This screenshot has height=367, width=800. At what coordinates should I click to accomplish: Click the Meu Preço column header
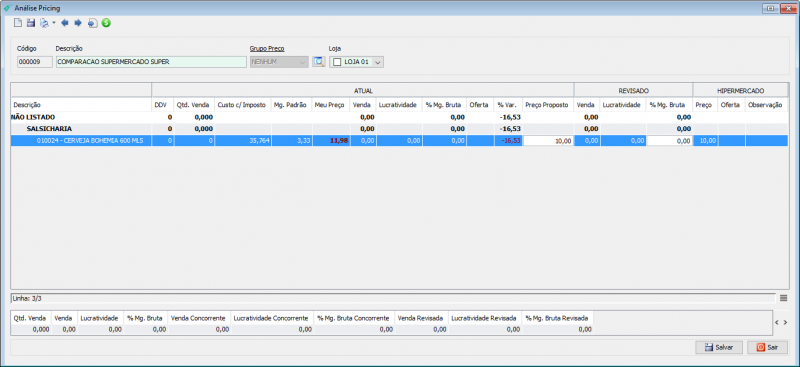coord(331,105)
